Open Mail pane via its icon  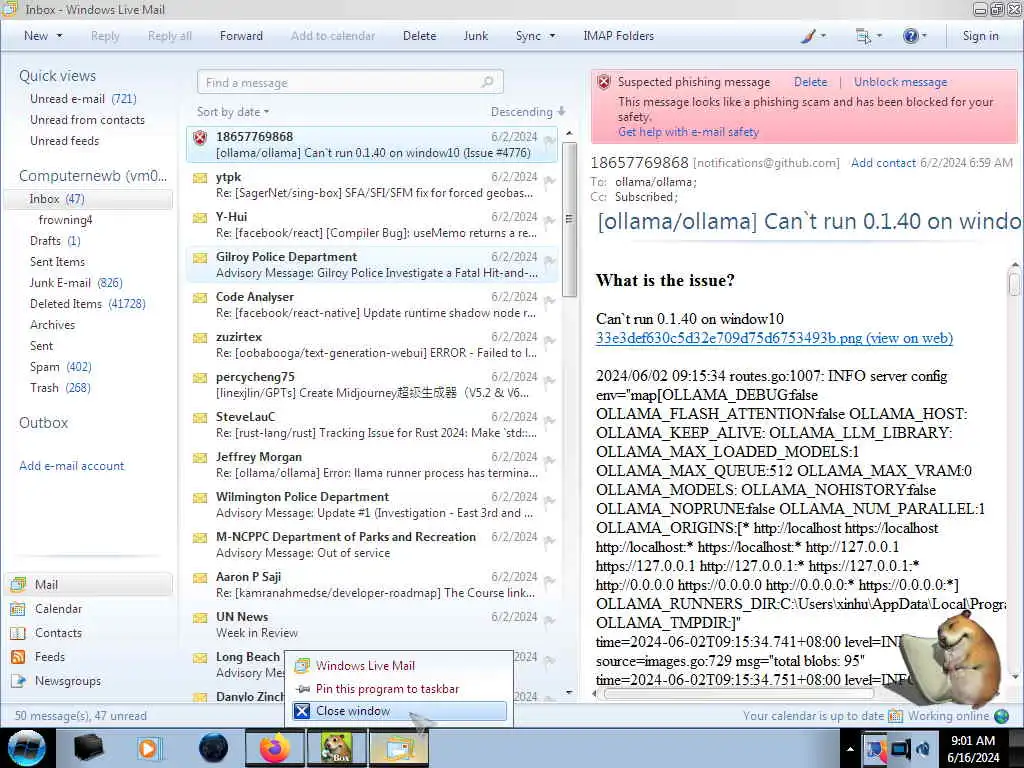[18, 584]
